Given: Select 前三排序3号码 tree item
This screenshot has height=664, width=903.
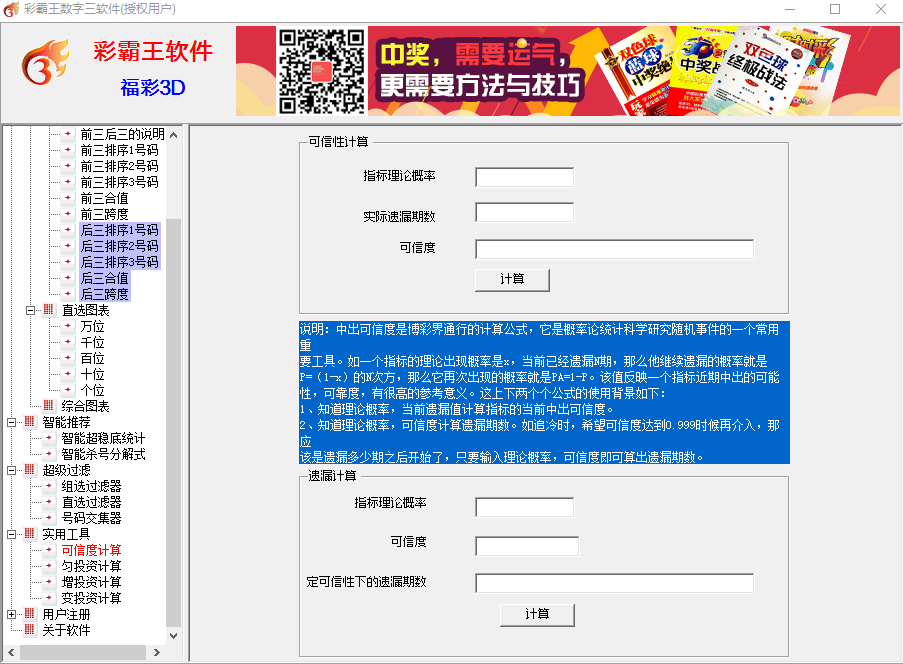Looking at the screenshot, I should tap(119, 182).
